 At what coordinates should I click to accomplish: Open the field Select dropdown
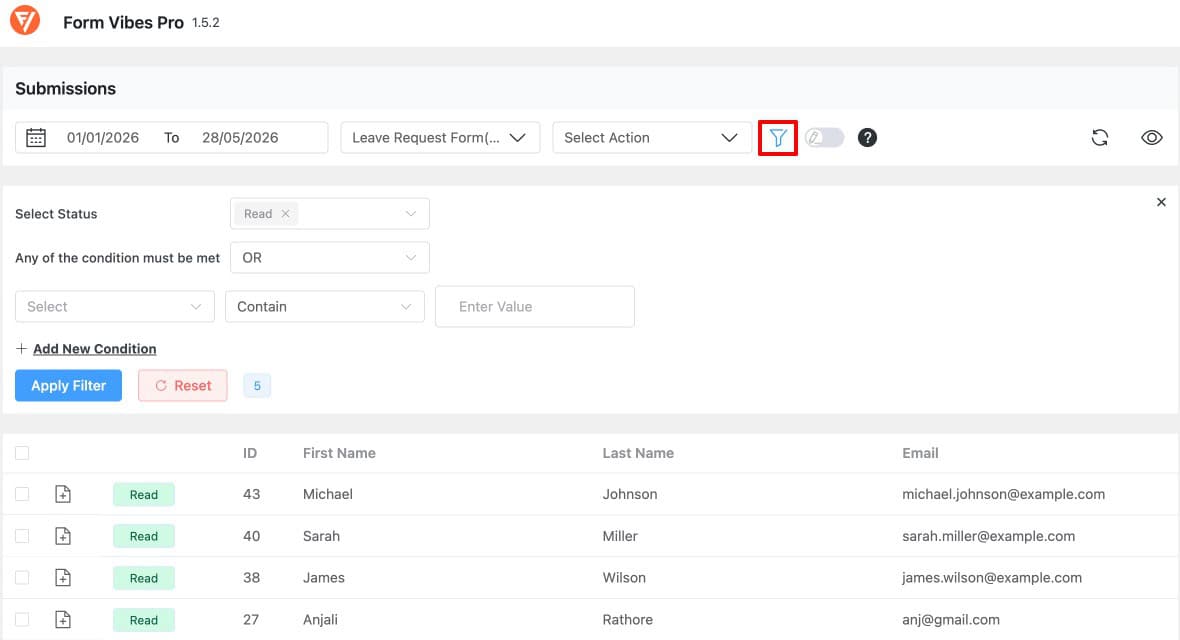pyautogui.click(x=114, y=306)
